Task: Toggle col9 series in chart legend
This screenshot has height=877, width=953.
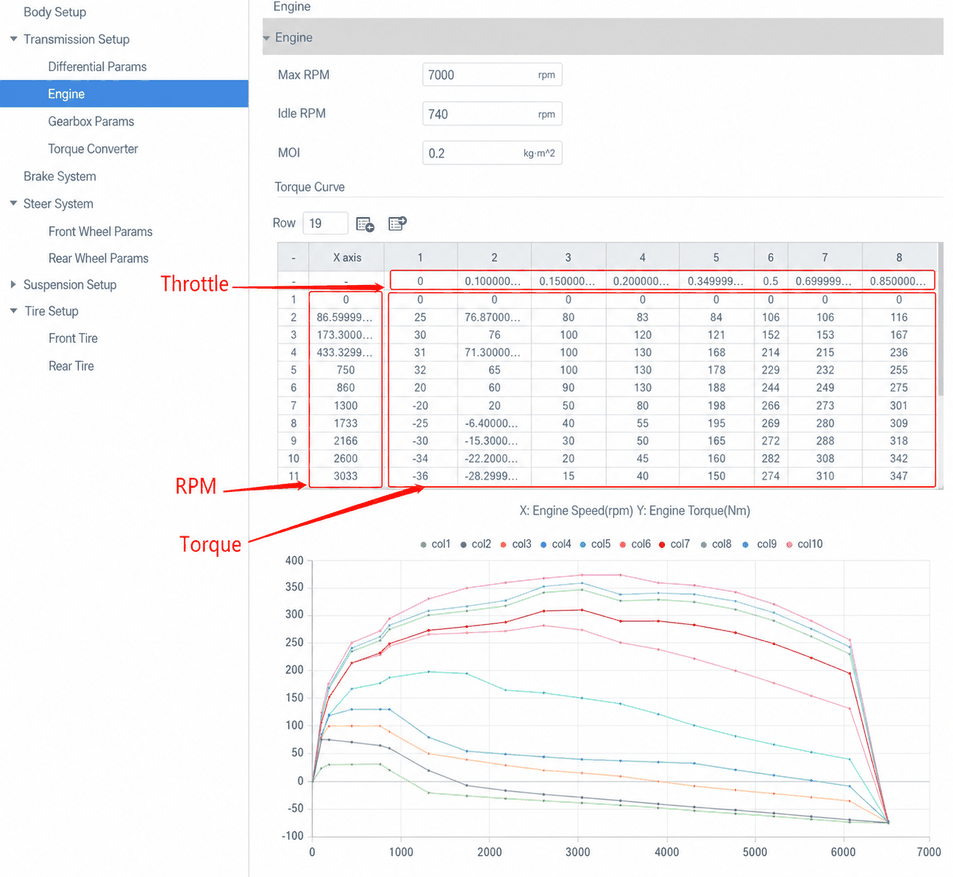Action: pyautogui.click(x=759, y=544)
